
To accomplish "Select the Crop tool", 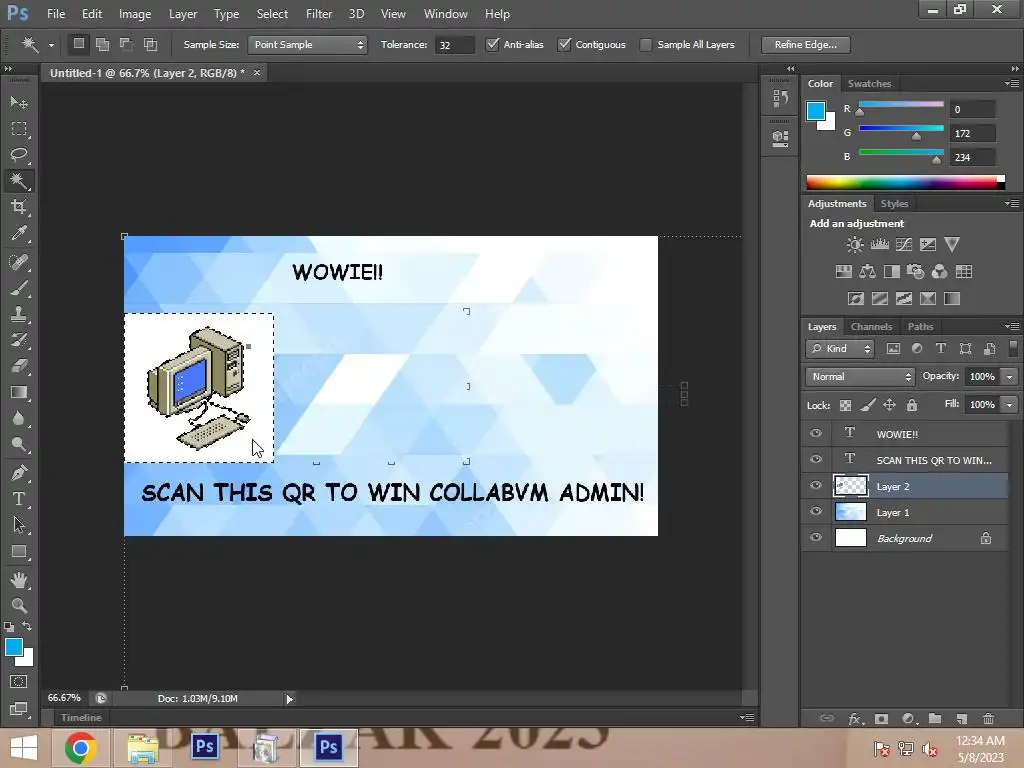I will [x=19, y=207].
